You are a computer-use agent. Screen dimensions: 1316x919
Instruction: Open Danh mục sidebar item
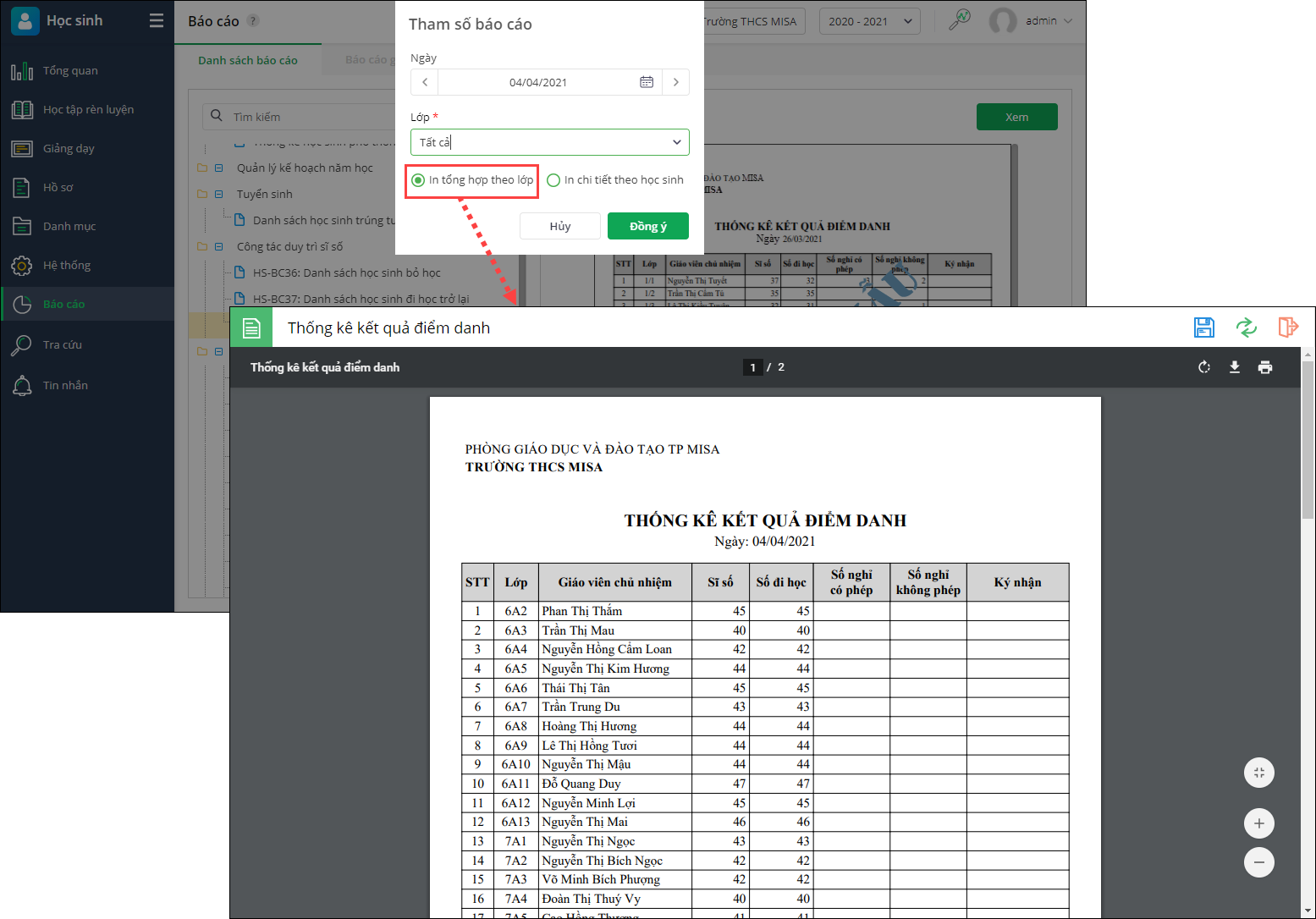[x=87, y=227]
